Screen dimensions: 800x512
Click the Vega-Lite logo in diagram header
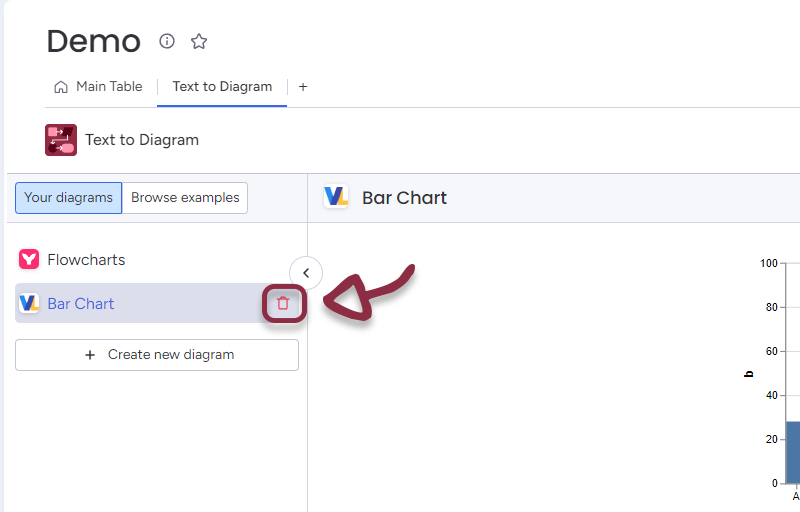pyautogui.click(x=336, y=197)
